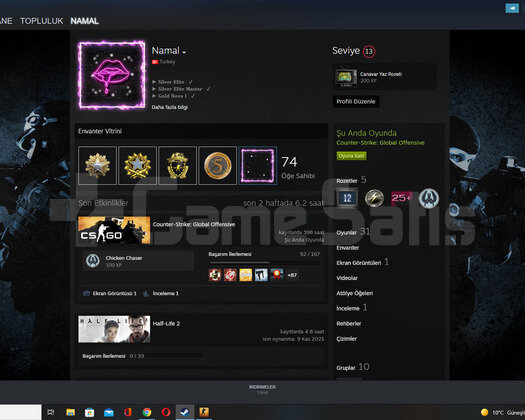Click the Steam icon on the taskbar
The height and width of the screenshot is (420, 525).
tap(185, 412)
